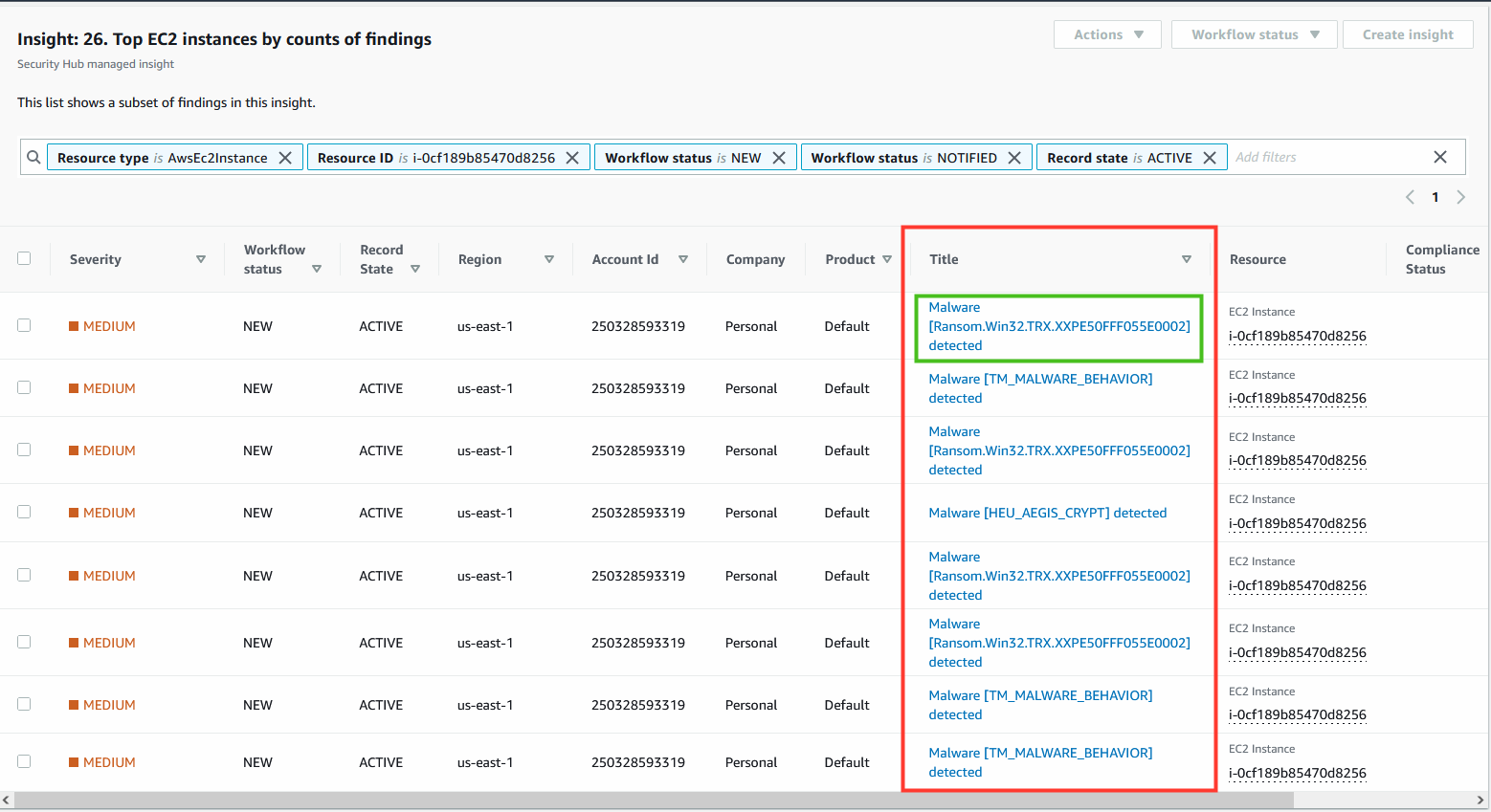The image size is (1491, 812).
Task: Click resource ID link in HEU_AEGIS_CRYPT row
Action: pos(1298,523)
